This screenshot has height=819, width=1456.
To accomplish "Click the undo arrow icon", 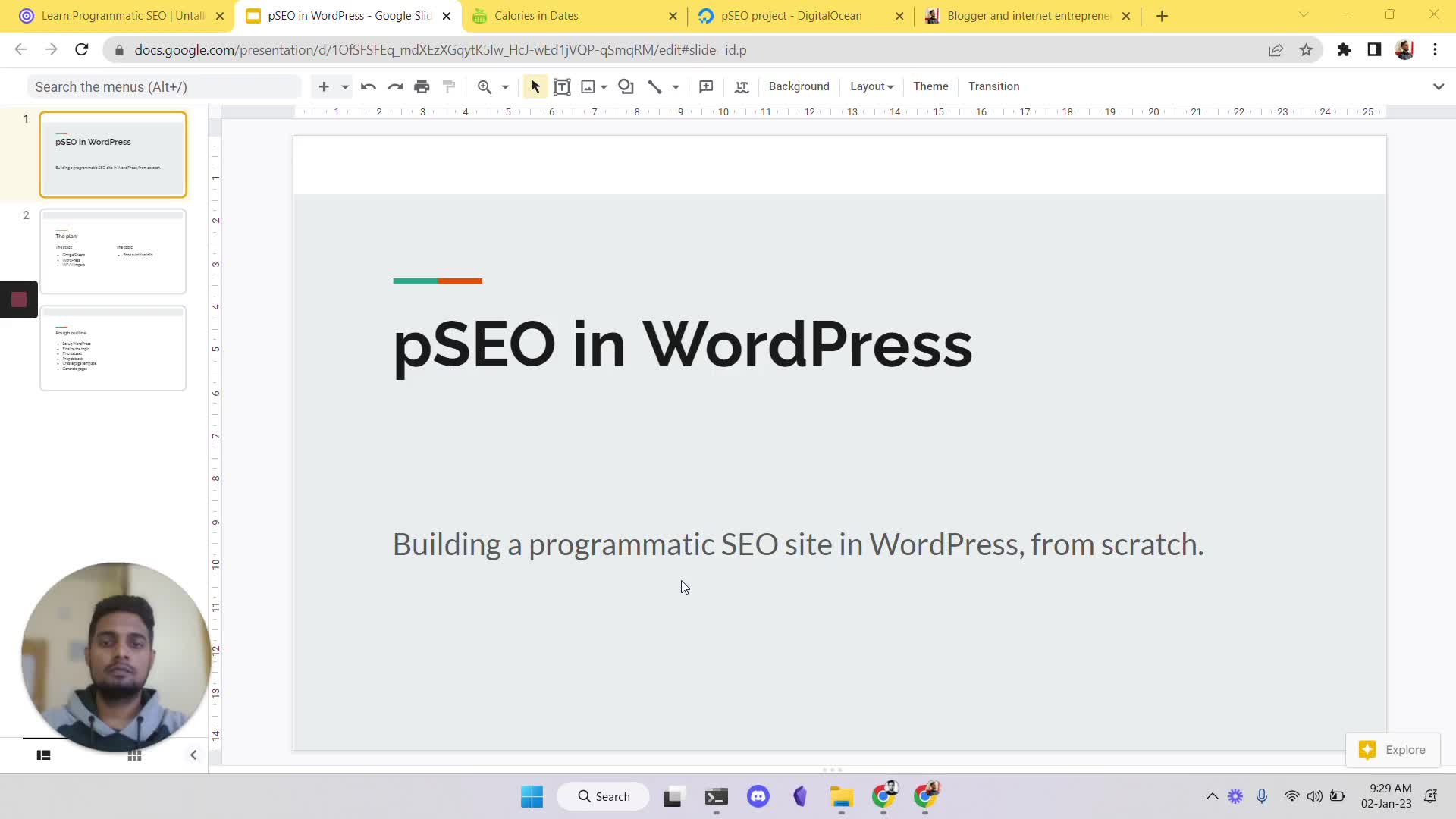I will [x=369, y=86].
